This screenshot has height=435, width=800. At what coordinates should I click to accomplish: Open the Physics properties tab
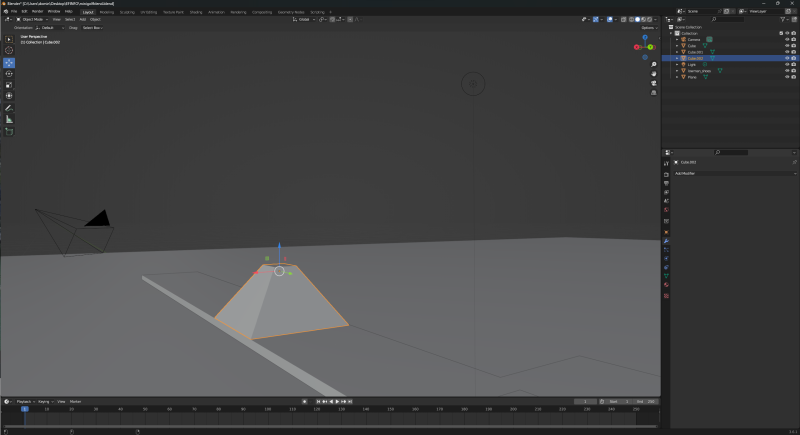tap(666, 259)
